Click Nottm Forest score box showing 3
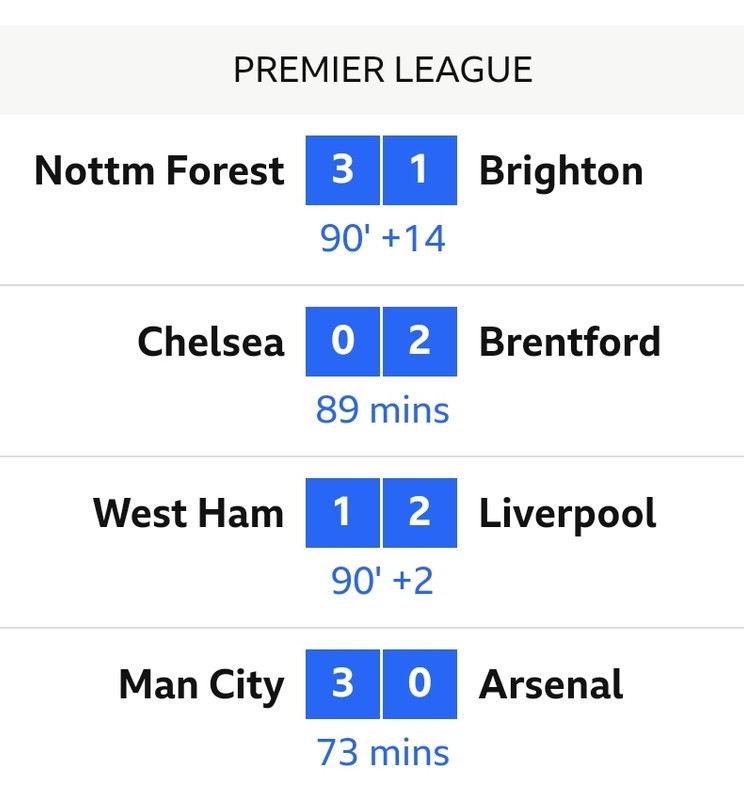Viewport: 744px width, 800px height. click(x=342, y=170)
